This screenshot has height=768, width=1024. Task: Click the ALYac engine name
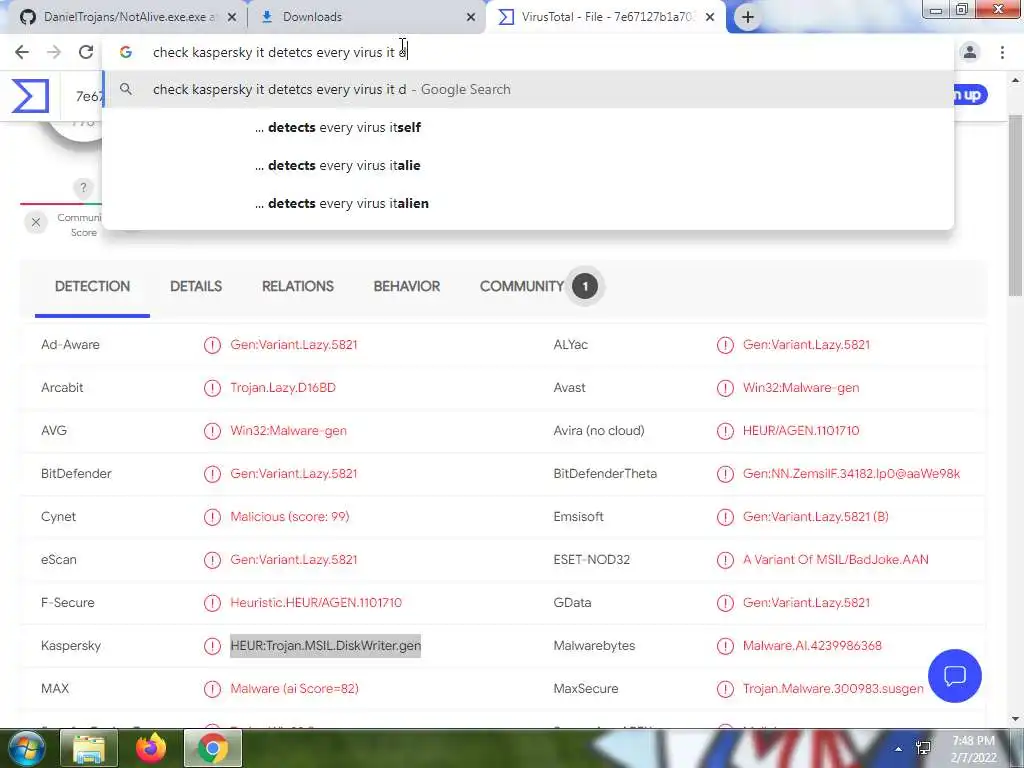[x=570, y=345]
